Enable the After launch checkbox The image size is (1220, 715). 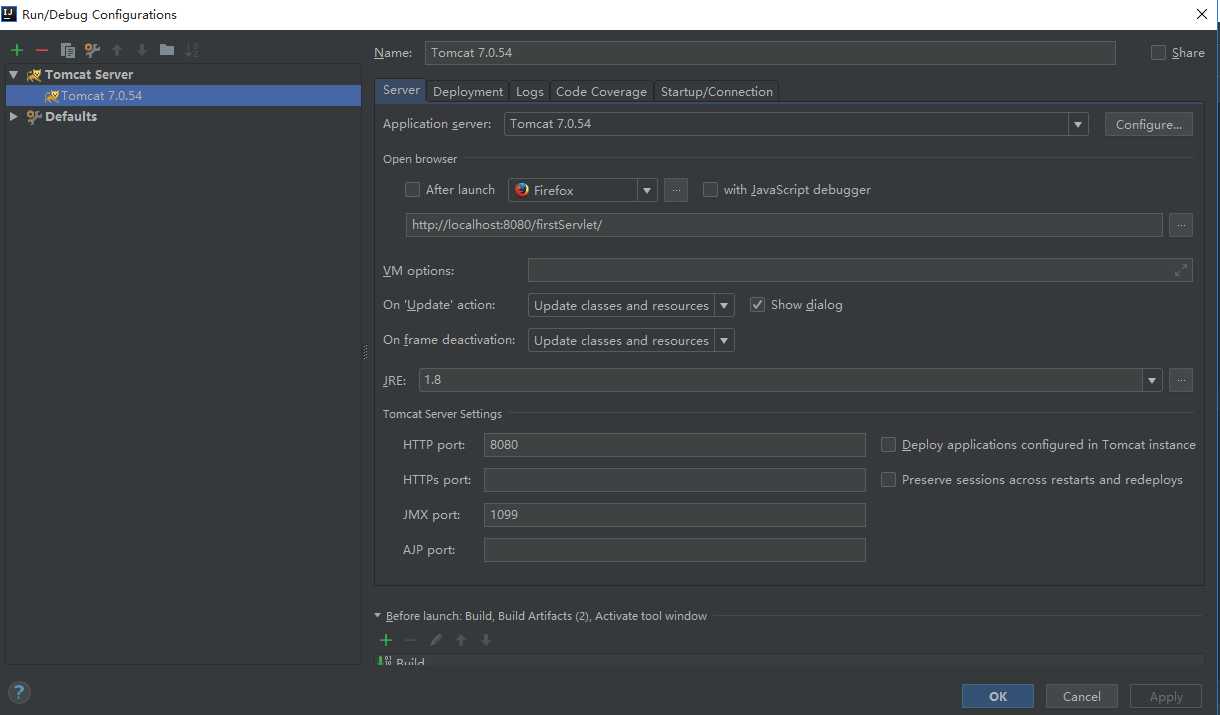point(412,190)
